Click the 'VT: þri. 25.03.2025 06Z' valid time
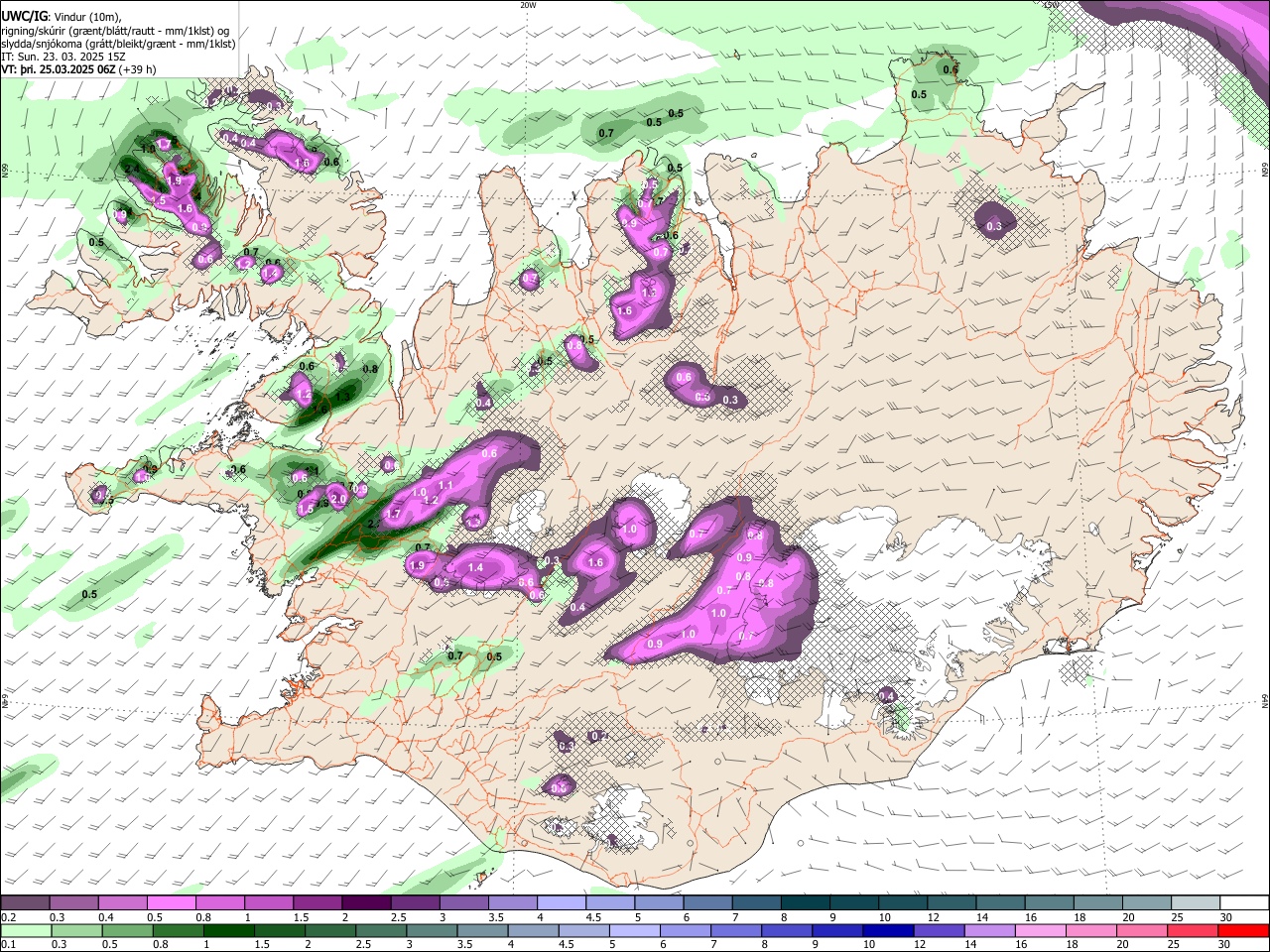Viewport: 1270px width, 952px height. 59,69
